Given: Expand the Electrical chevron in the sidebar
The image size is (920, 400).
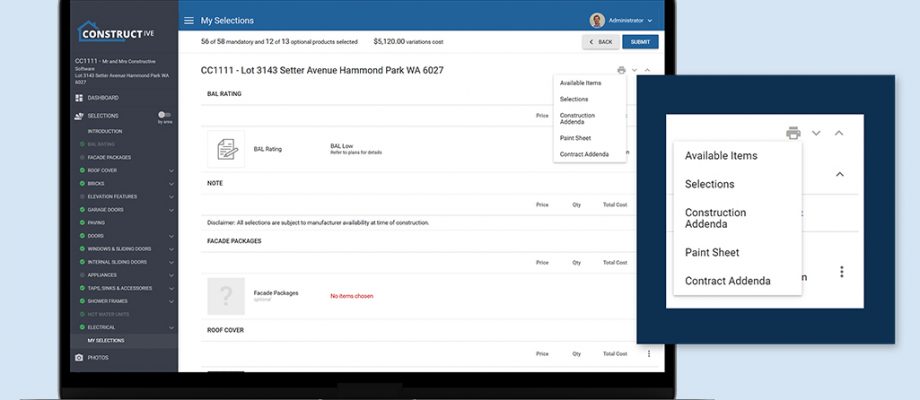Looking at the screenshot, I should 171,327.
